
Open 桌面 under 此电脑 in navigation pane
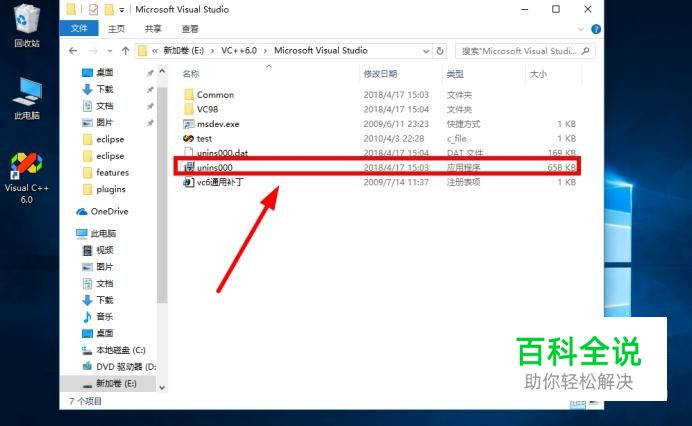pos(98,333)
